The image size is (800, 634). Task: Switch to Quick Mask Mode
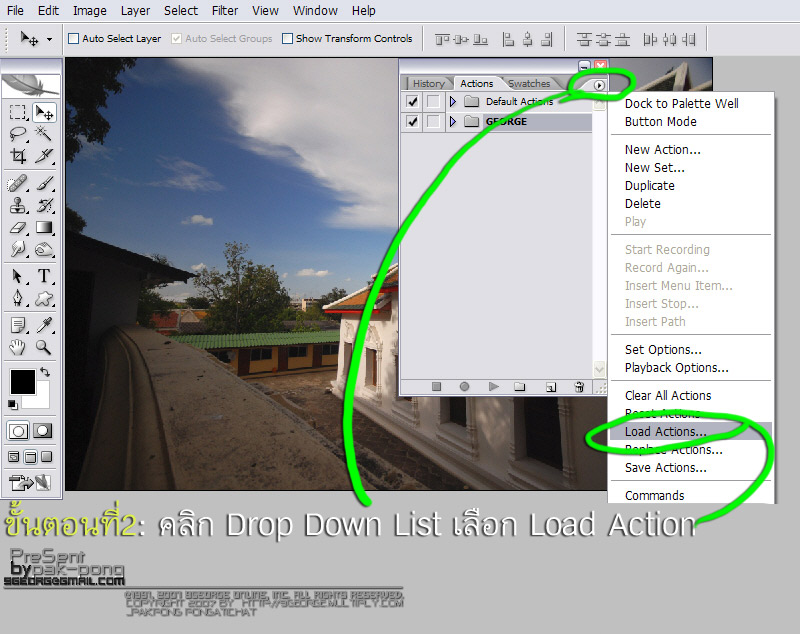[43, 431]
